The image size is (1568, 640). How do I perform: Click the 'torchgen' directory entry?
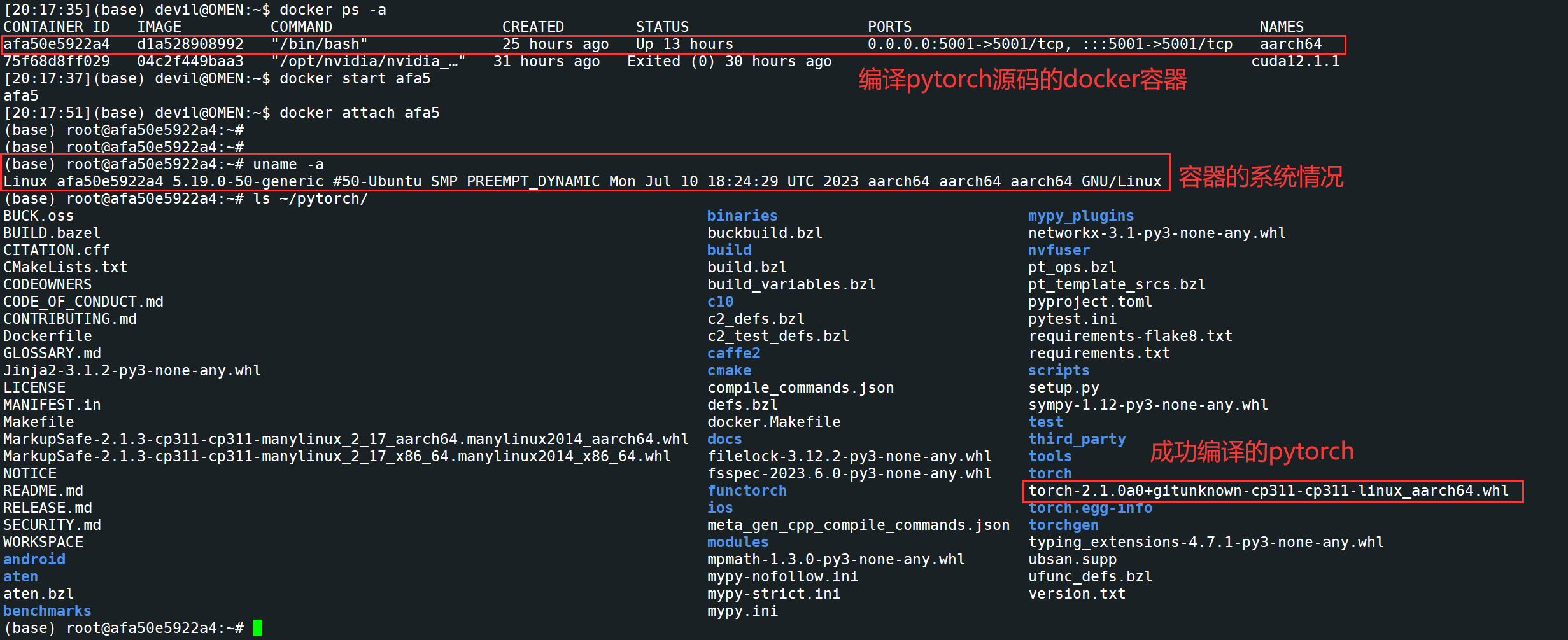coord(1063,525)
